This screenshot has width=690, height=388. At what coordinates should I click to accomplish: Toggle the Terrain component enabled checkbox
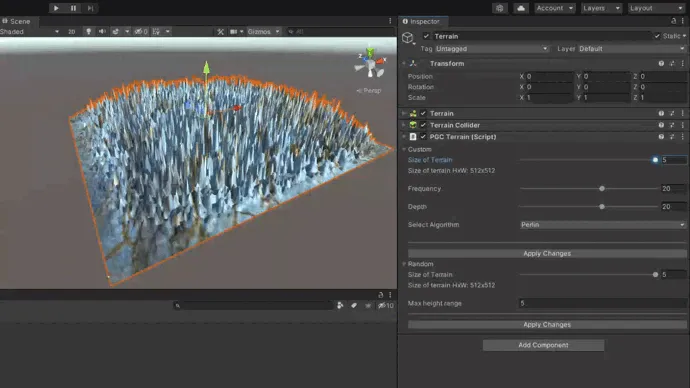tap(423, 113)
